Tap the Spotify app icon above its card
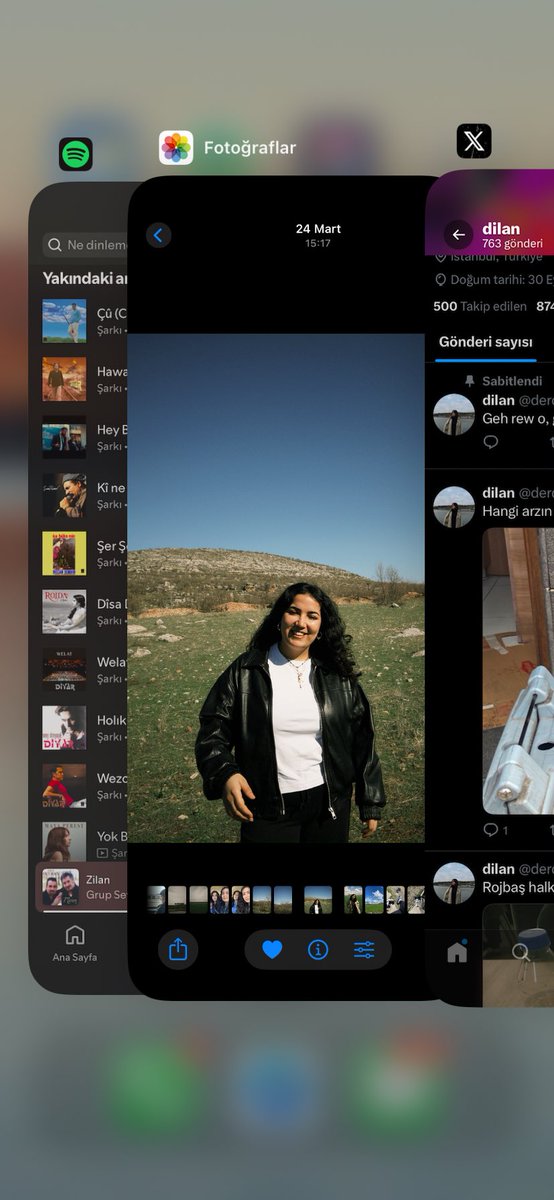The image size is (554, 1200). click(x=76, y=154)
